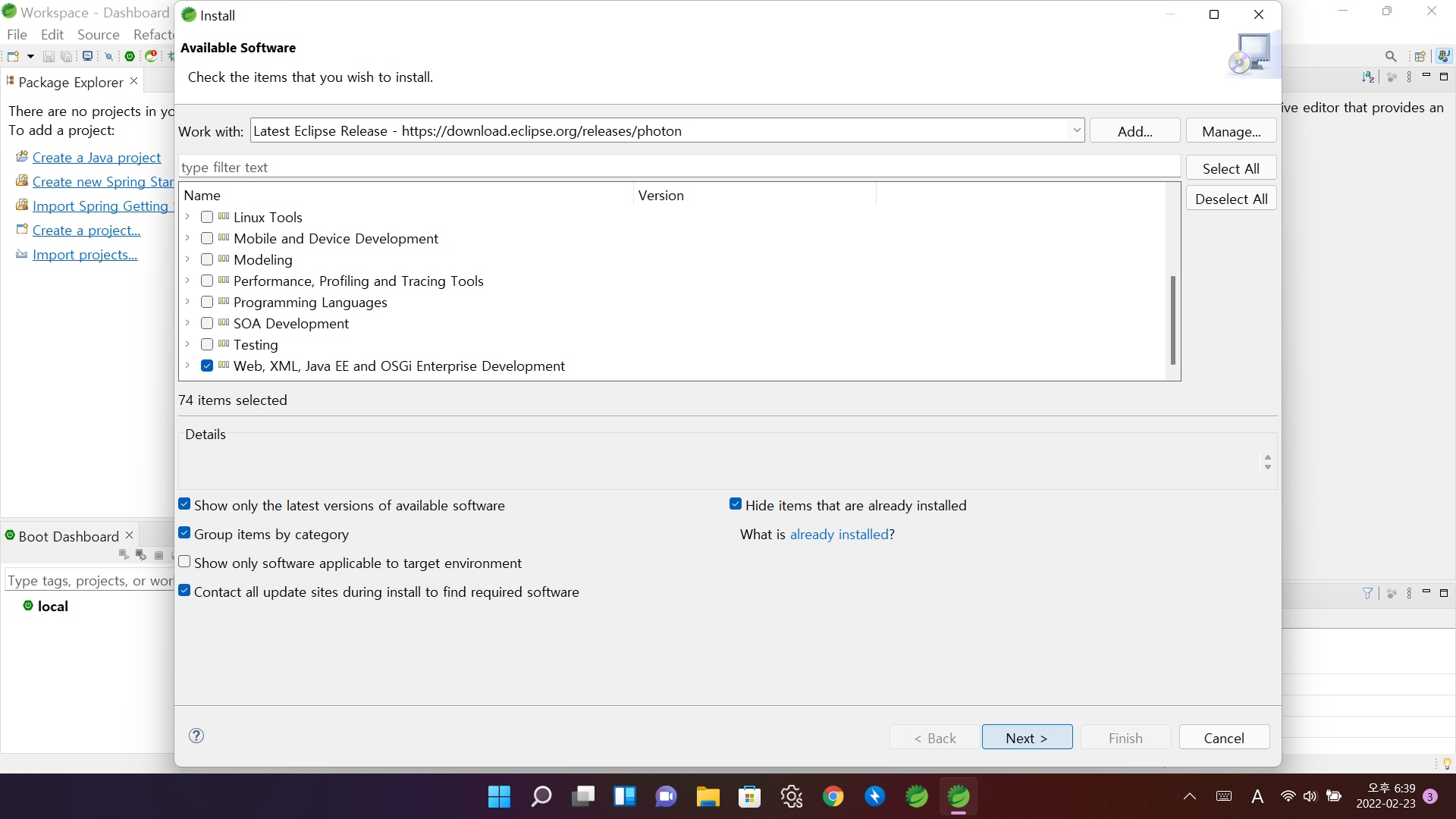1456x819 pixels.
Task: Click the green Boot Dashboard power icon
Action: 130,56
